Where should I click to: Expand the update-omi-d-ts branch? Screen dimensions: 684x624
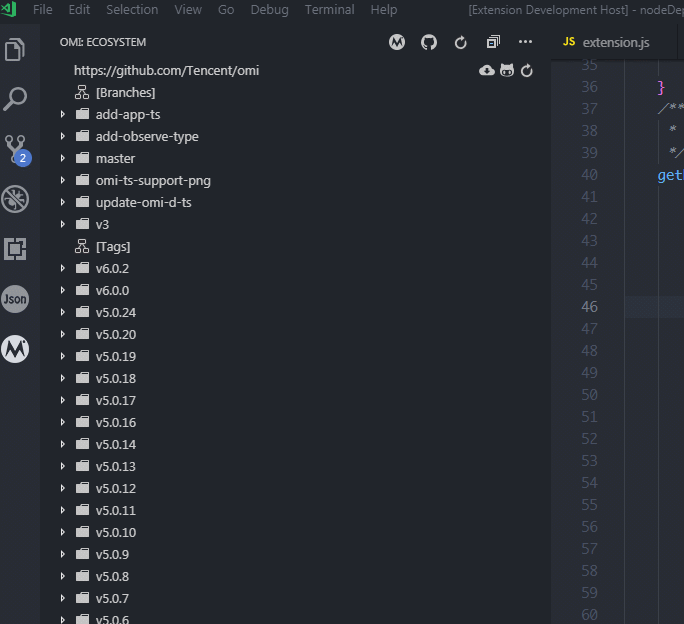coord(63,202)
